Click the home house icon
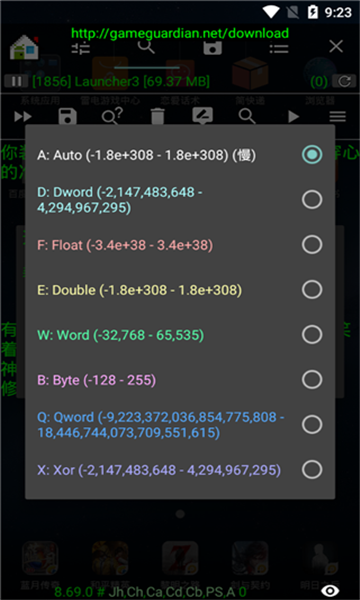The height and width of the screenshot is (600, 360). [24, 47]
